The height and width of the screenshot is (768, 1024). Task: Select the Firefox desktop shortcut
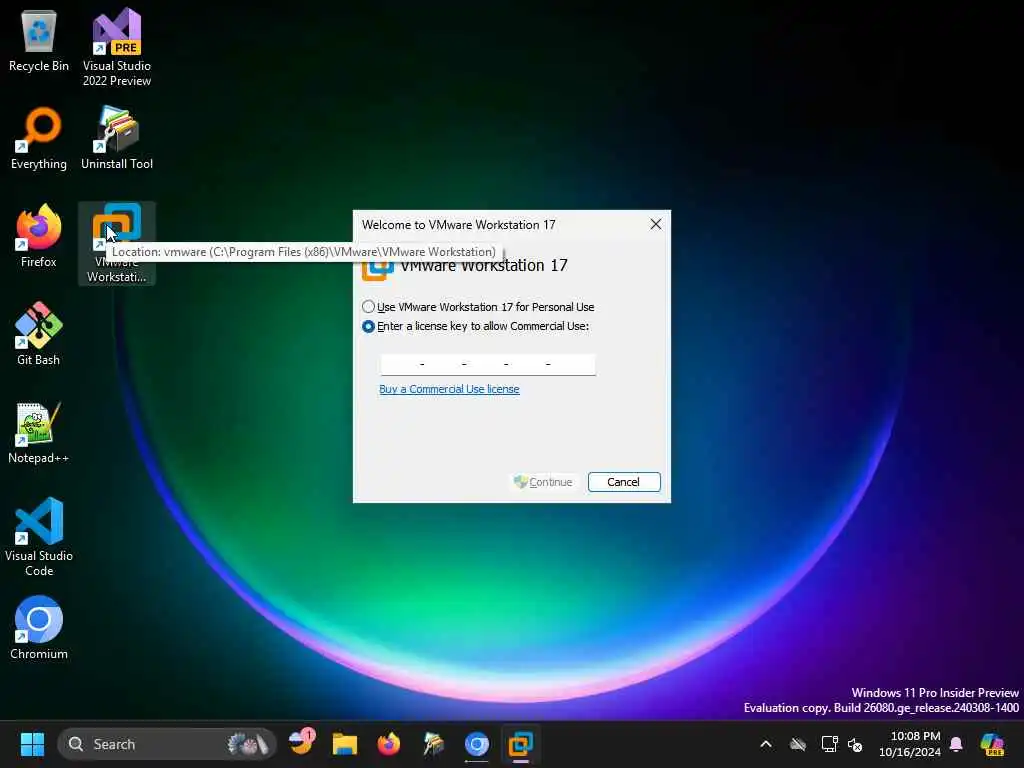coord(39,236)
